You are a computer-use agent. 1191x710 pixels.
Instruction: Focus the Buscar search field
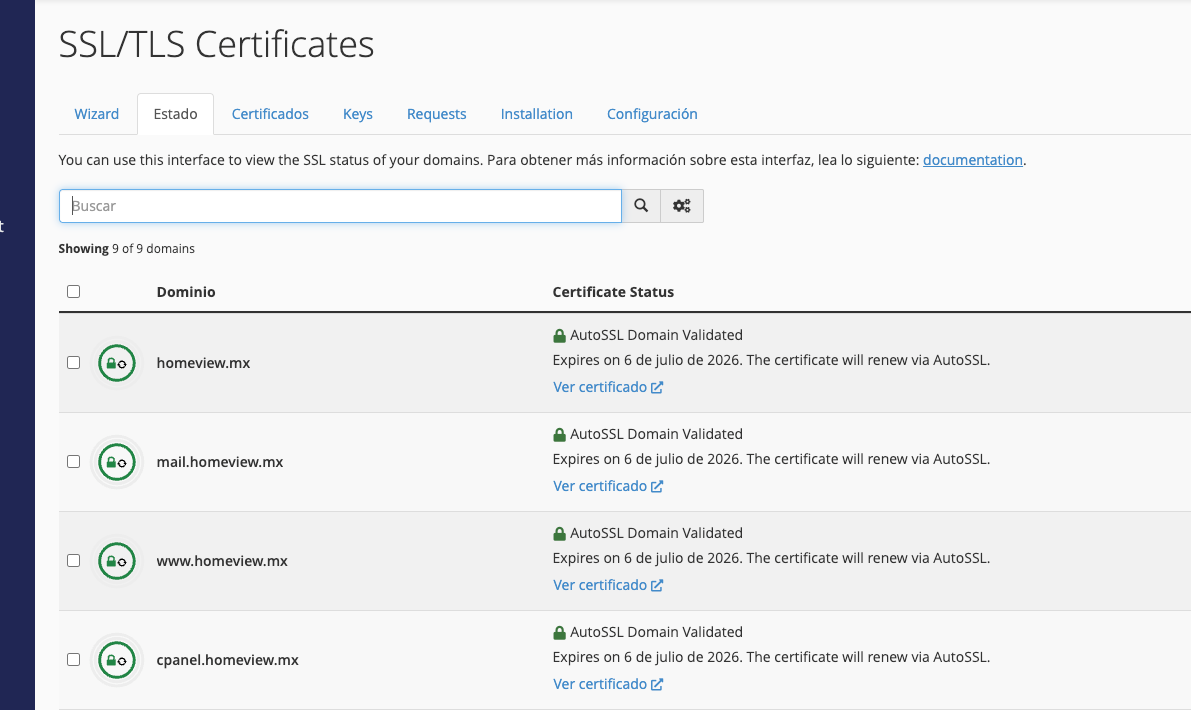coord(340,206)
